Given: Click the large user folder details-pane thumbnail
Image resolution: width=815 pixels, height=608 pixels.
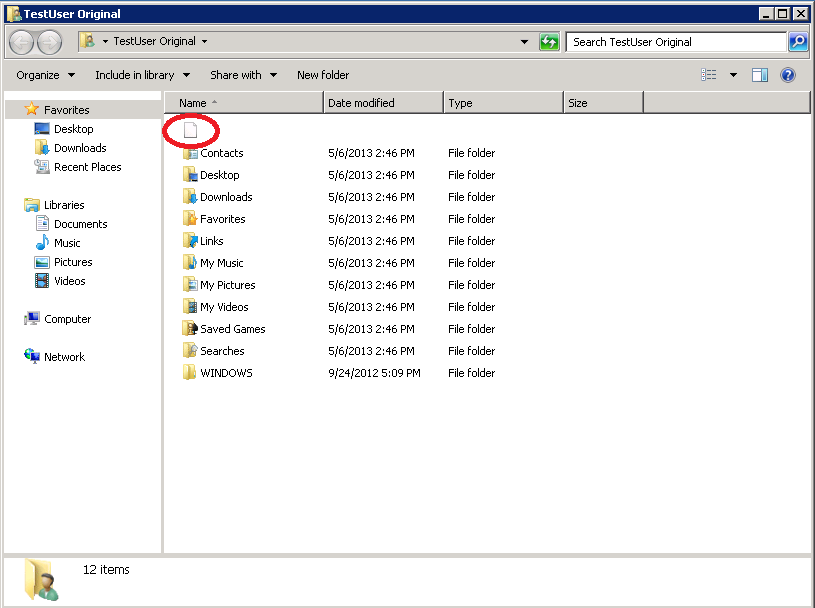Looking at the screenshot, I should pos(41,579).
